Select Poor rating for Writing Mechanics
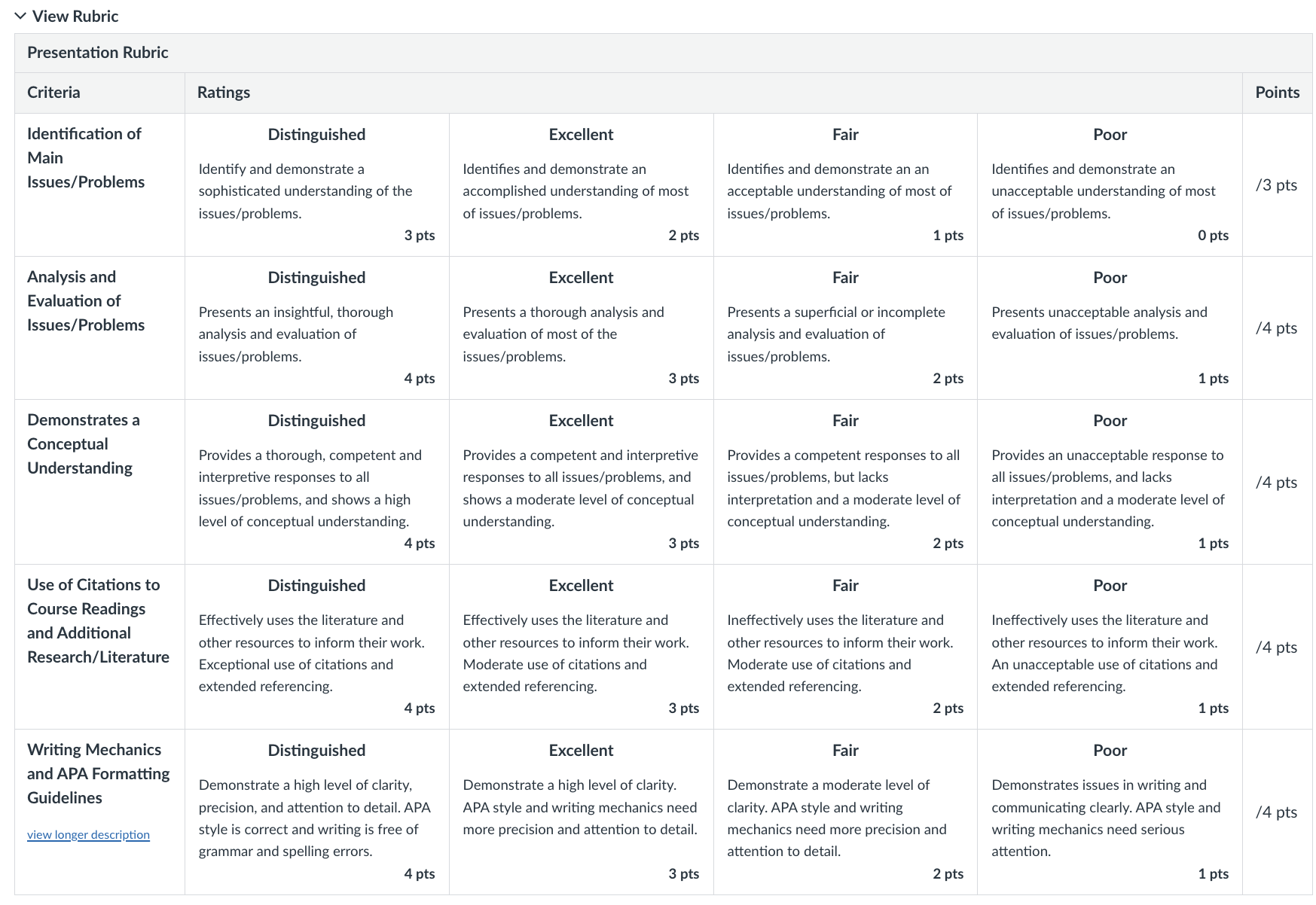Image resolution: width=1316 pixels, height=905 pixels. [1110, 812]
